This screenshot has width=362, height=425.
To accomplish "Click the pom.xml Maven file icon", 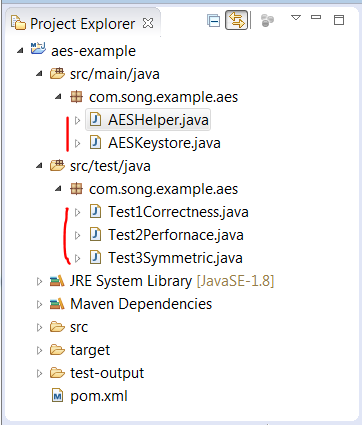I will click(x=57, y=396).
